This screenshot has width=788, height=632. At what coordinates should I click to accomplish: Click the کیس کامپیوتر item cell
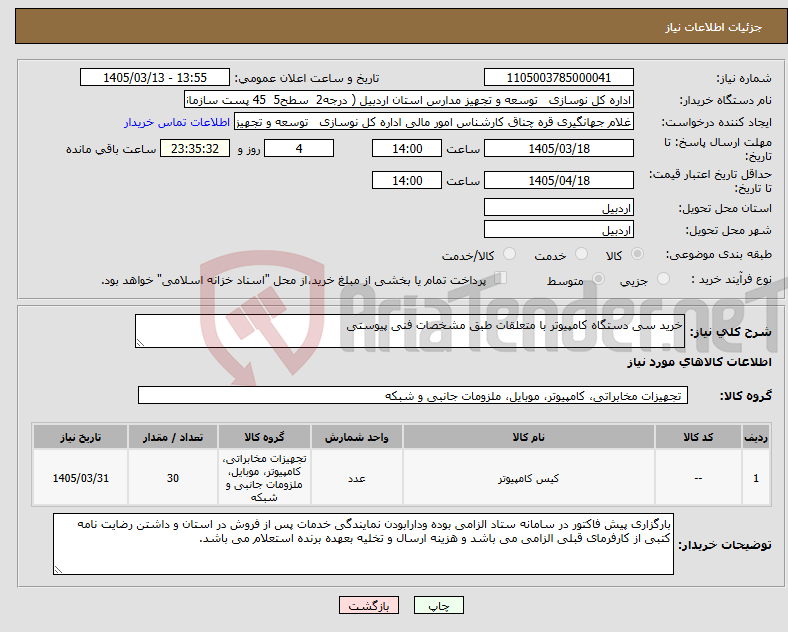(x=528, y=478)
